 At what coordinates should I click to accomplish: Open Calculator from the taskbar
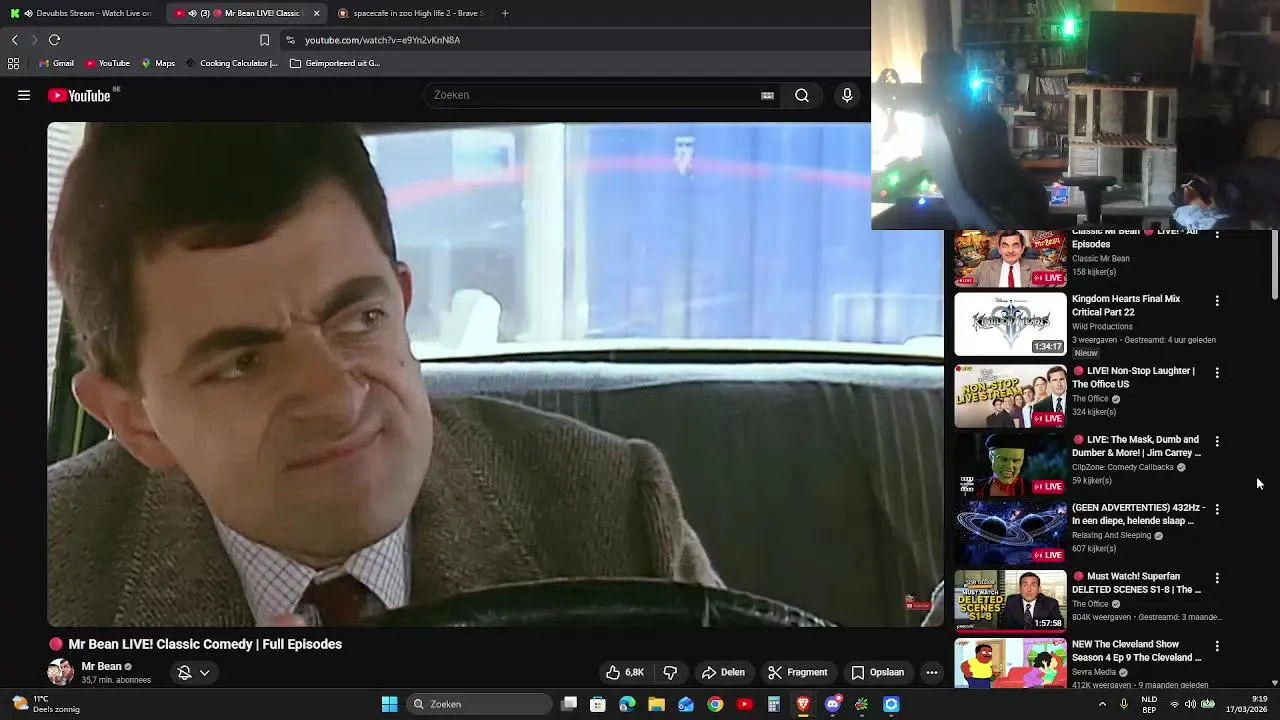[773, 704]
